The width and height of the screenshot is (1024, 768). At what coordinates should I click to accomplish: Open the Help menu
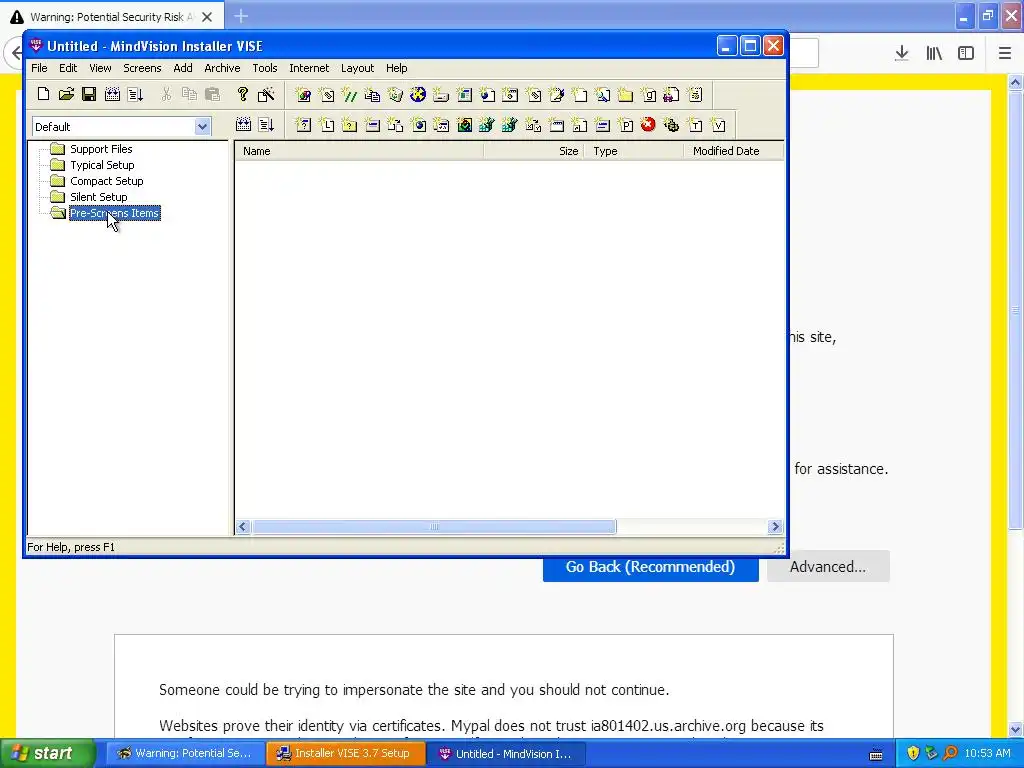396,68
